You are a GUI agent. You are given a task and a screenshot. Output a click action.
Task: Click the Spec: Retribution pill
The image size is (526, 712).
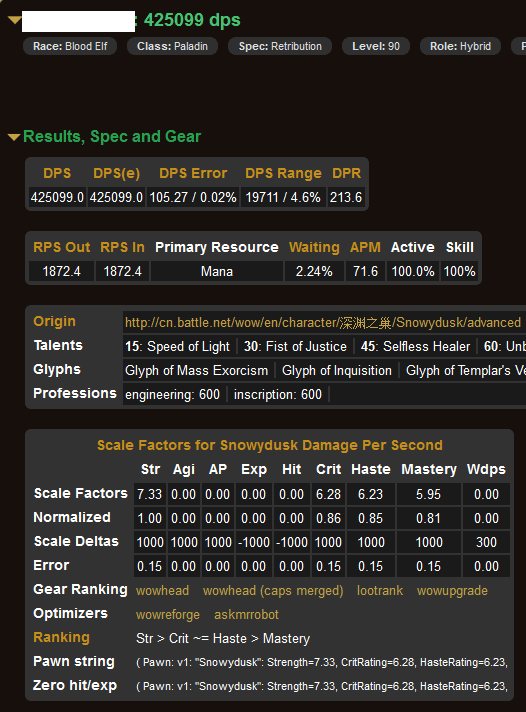tap(280, 46)
